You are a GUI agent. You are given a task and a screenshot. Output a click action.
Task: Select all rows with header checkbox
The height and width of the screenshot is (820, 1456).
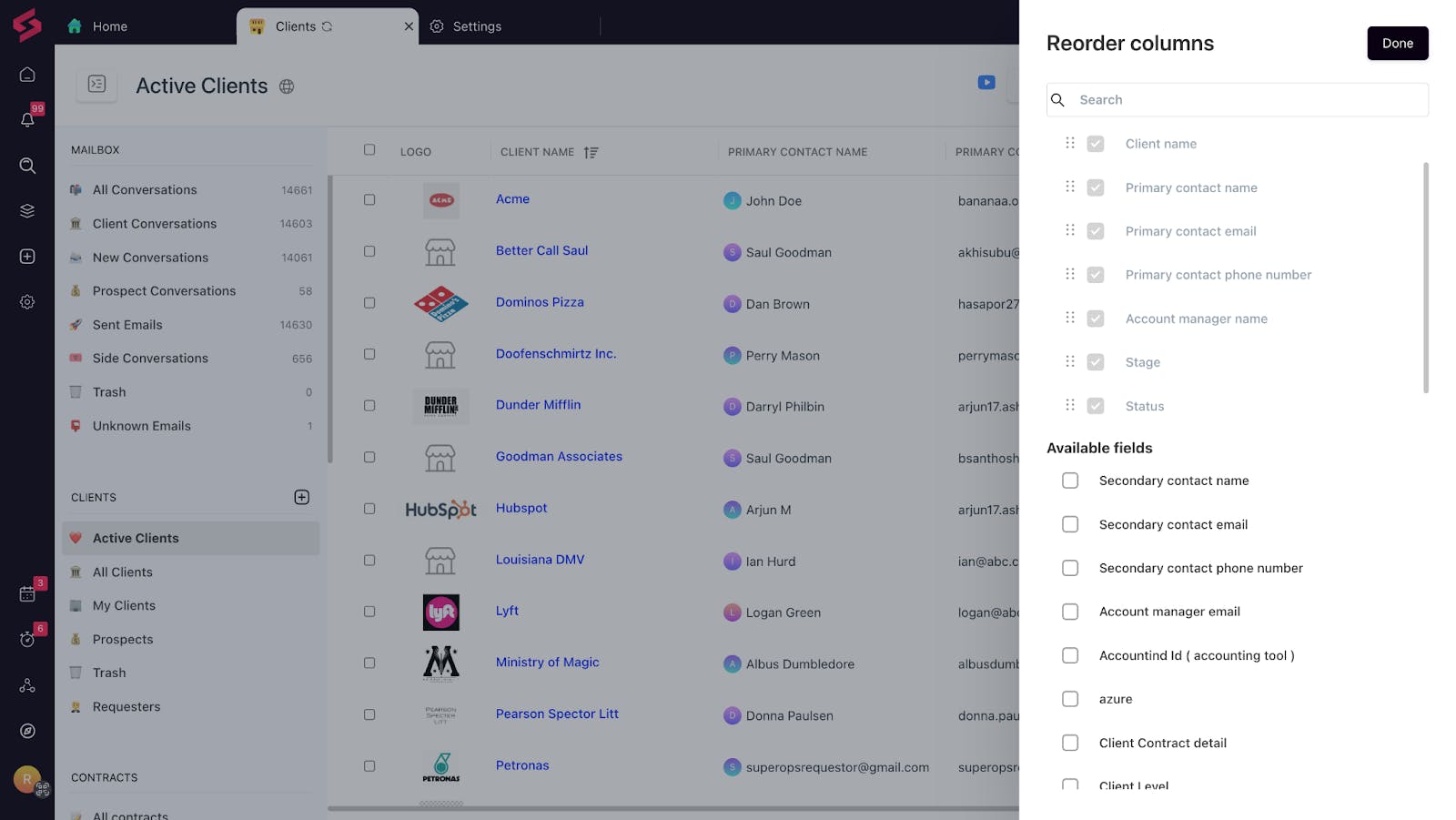coord(369,150)
